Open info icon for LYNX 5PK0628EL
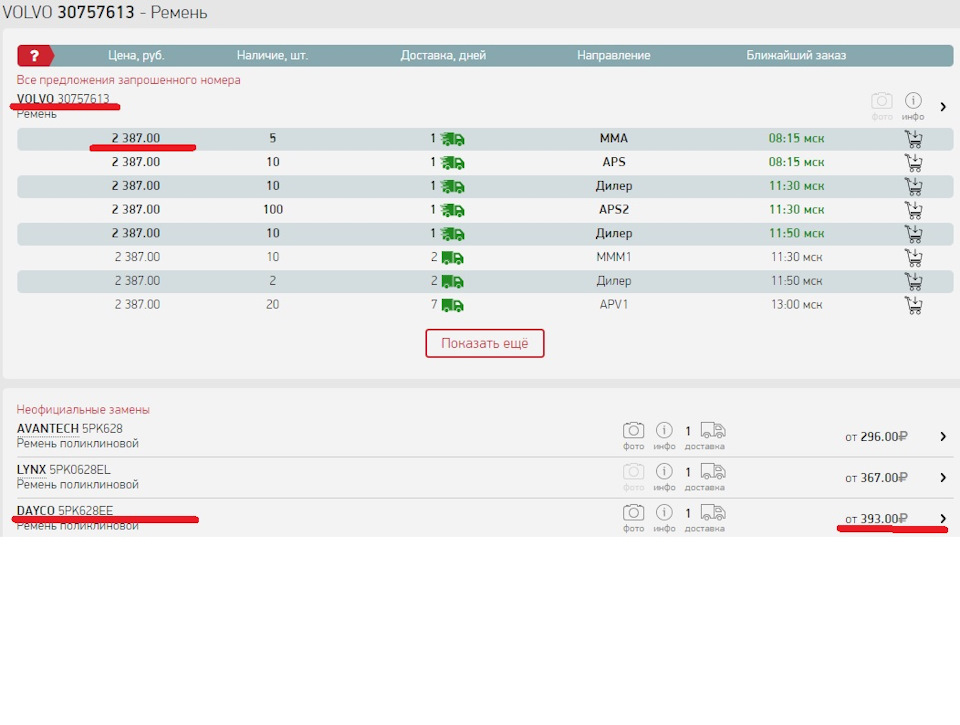Viewport: 960px width, 725px height. (x=664, y=471)
